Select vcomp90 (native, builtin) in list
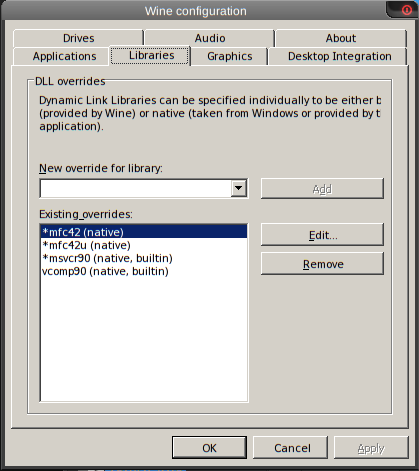 144,271
